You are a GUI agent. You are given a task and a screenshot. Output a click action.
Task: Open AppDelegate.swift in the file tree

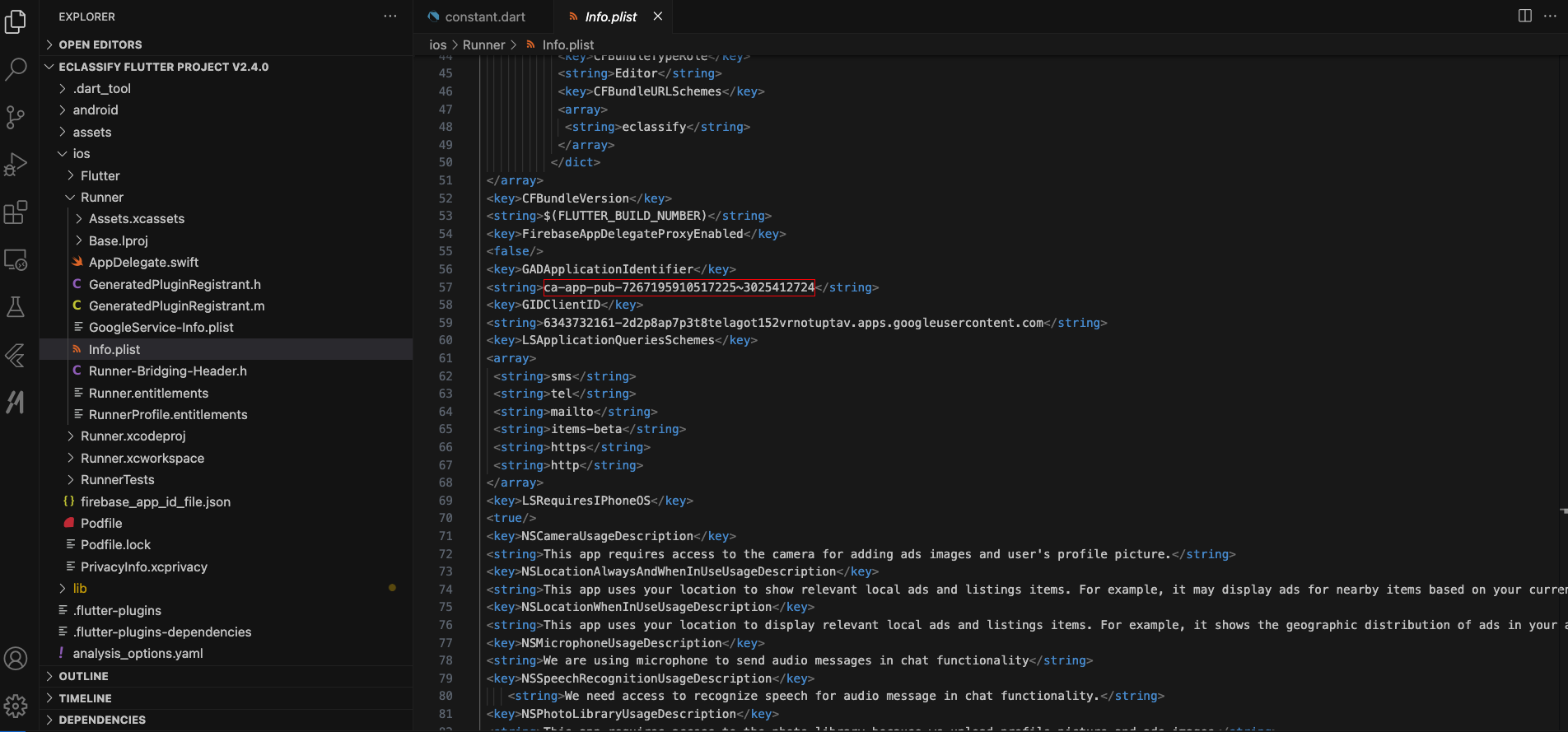(x=143, y=263)
